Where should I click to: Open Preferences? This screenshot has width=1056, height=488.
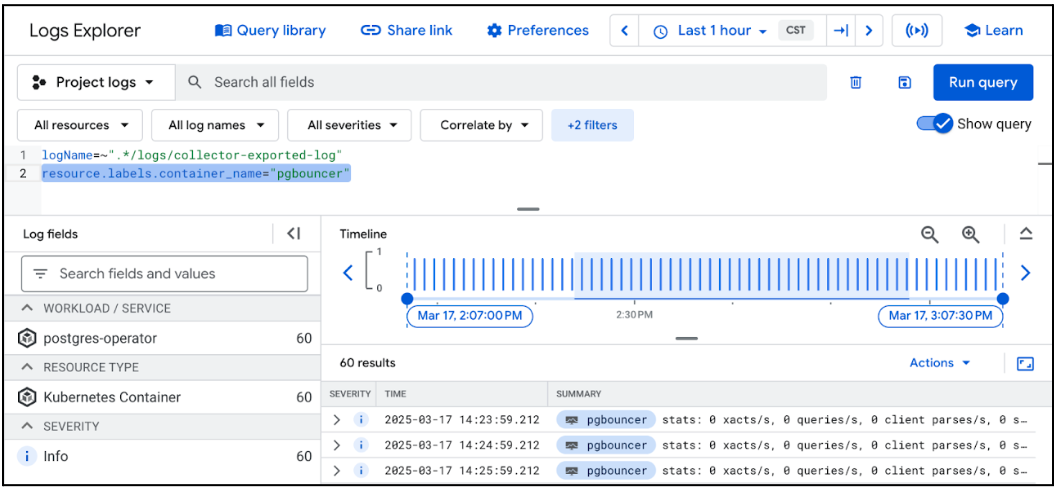point(537,30)
